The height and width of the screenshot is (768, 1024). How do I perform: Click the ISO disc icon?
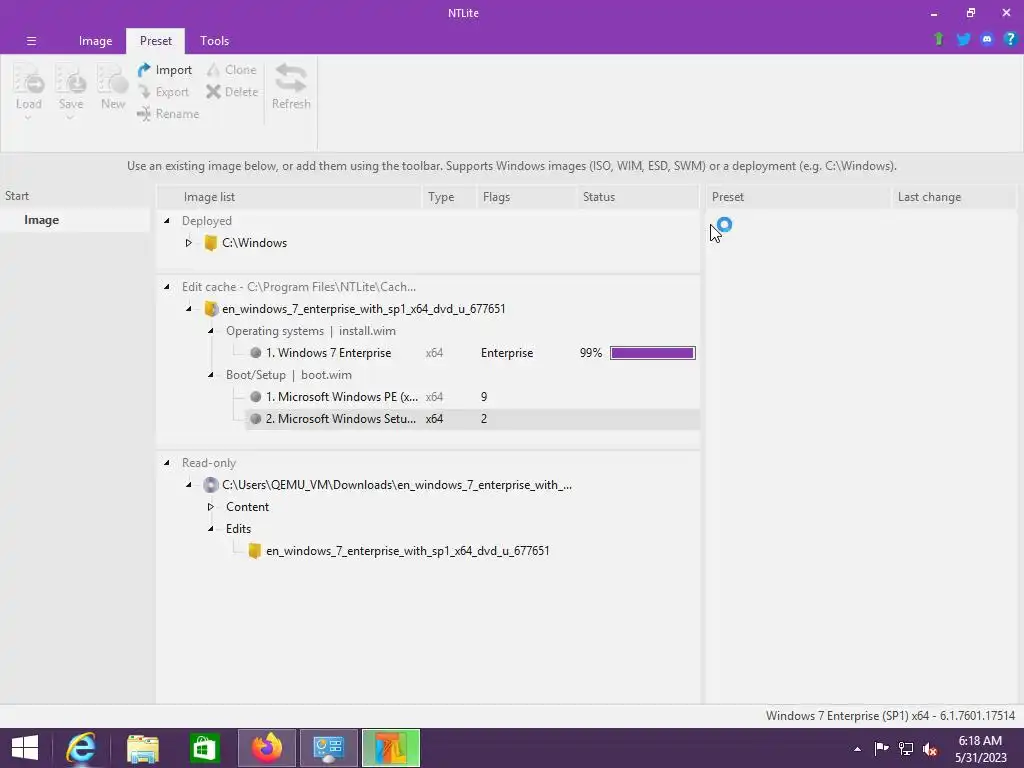point(210,485)
